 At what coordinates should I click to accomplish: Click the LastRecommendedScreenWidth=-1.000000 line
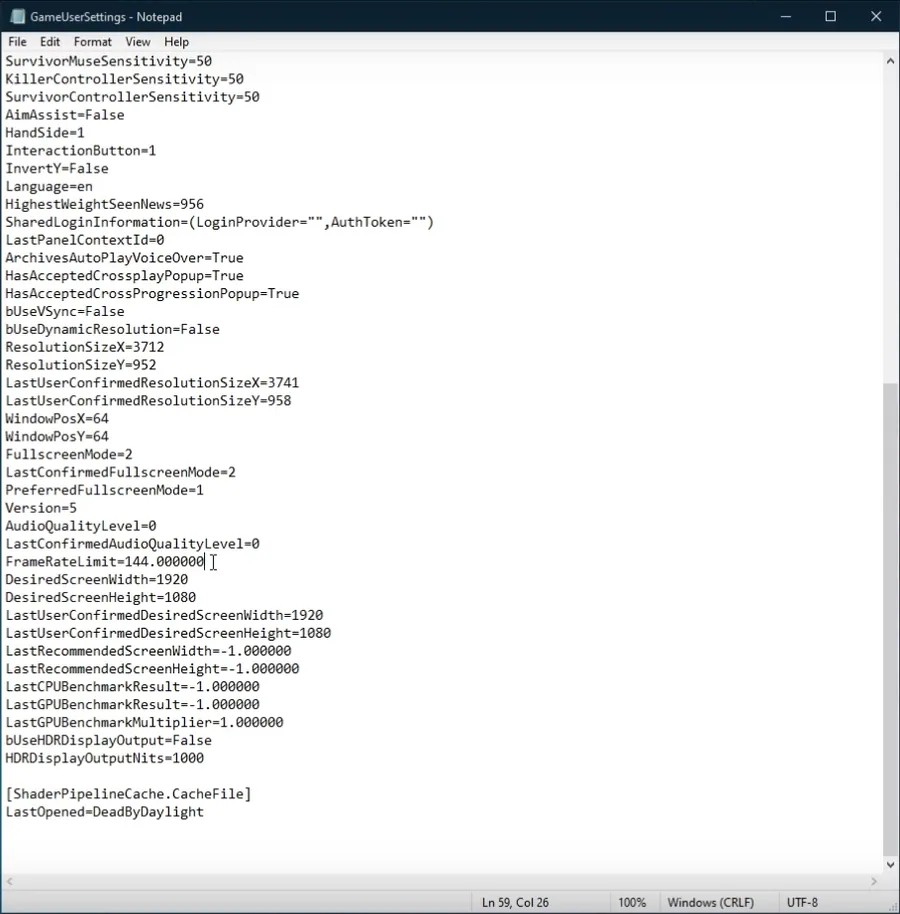coord(148,651)
